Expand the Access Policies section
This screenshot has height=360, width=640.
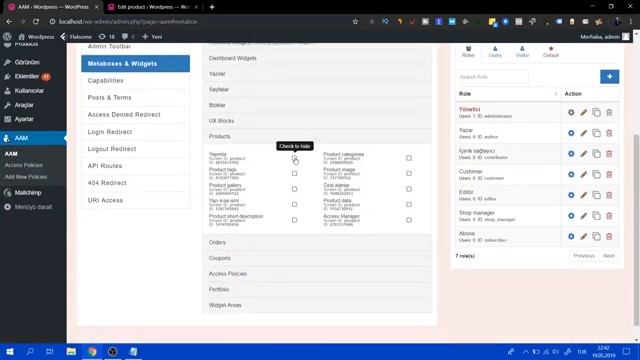click(317, 274)
